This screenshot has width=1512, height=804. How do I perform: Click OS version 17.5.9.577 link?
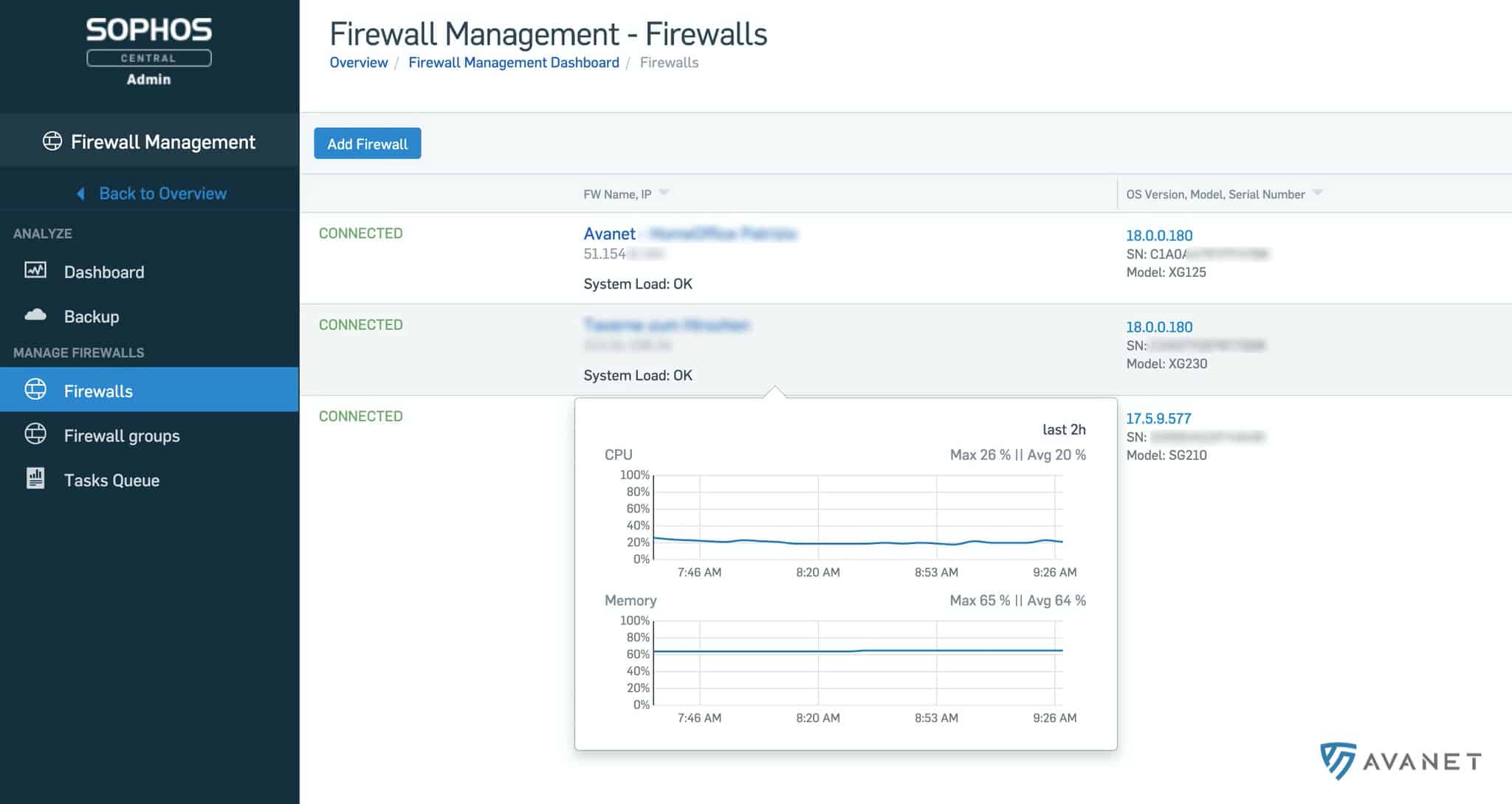click(x=1158, y=419)
